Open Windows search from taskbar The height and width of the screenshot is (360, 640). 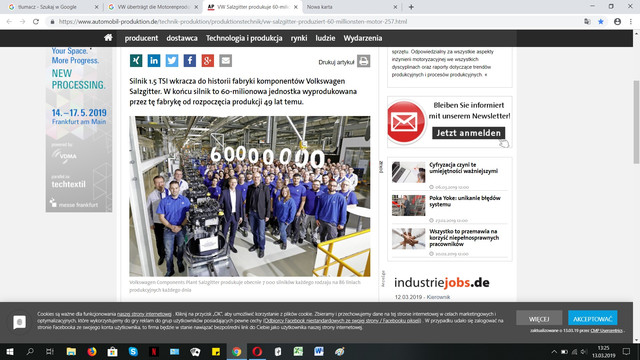[x=30, y=351]
